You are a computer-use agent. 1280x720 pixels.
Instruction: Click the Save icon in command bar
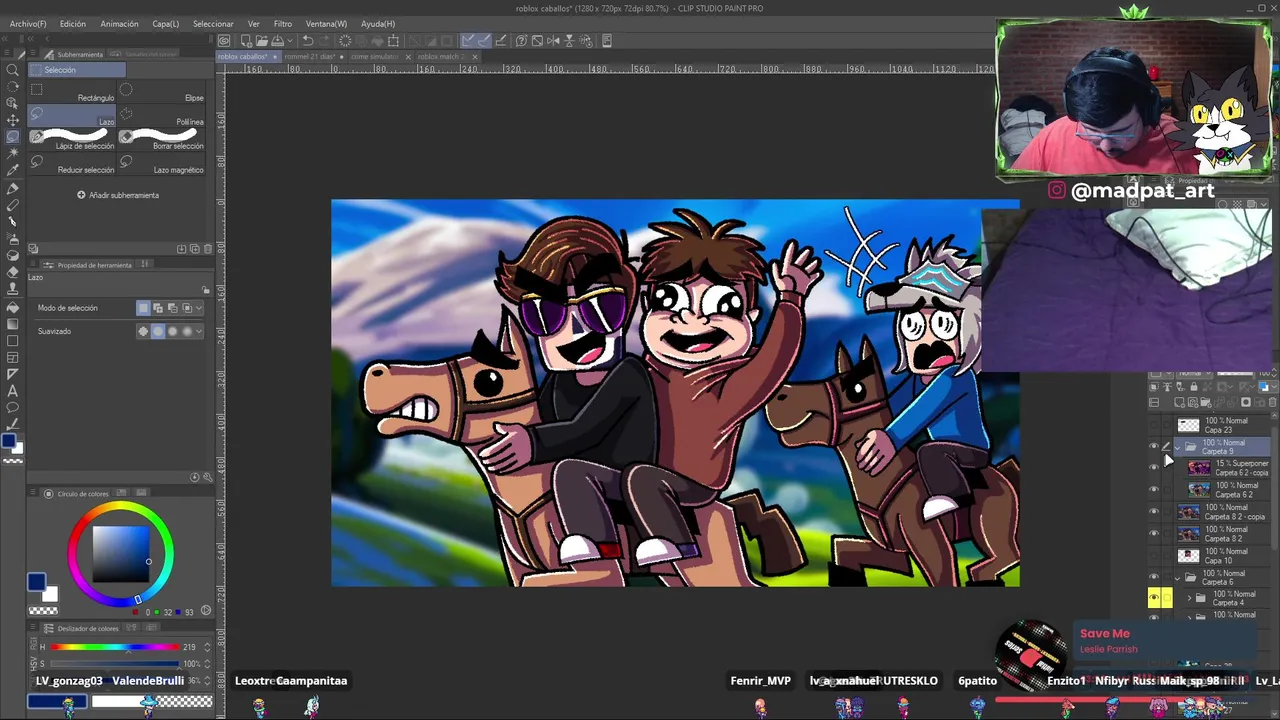(276, 41)
